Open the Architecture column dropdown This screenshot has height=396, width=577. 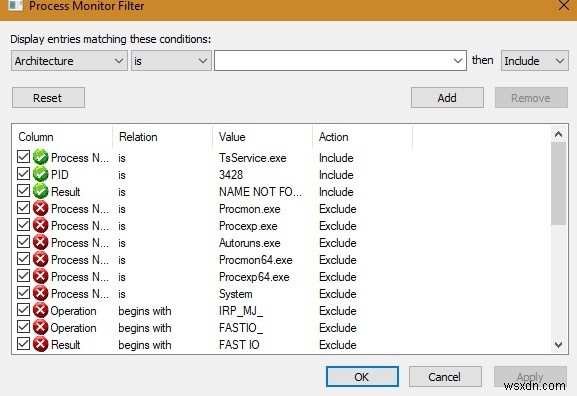(x=69, y=61)
